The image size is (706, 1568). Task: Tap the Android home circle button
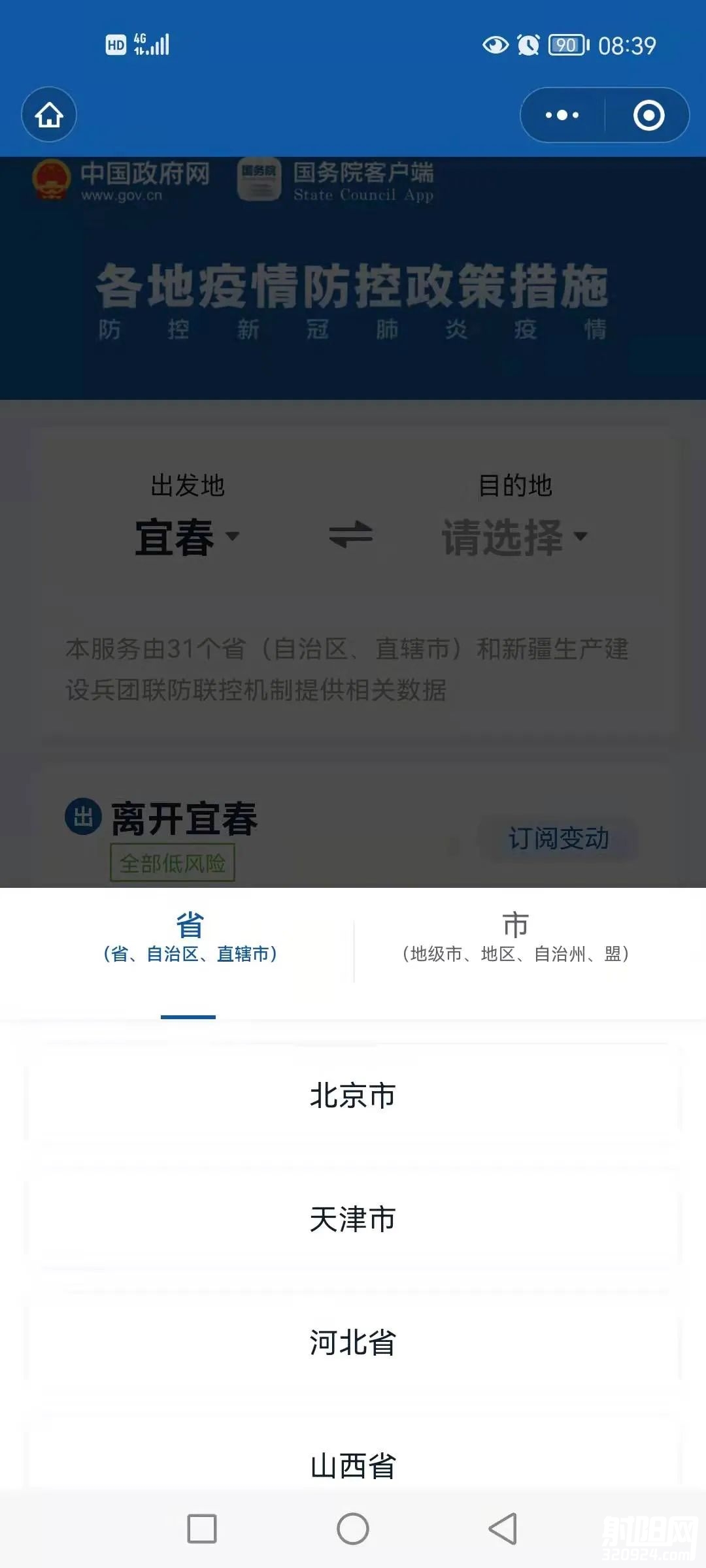click(353, 1529)
